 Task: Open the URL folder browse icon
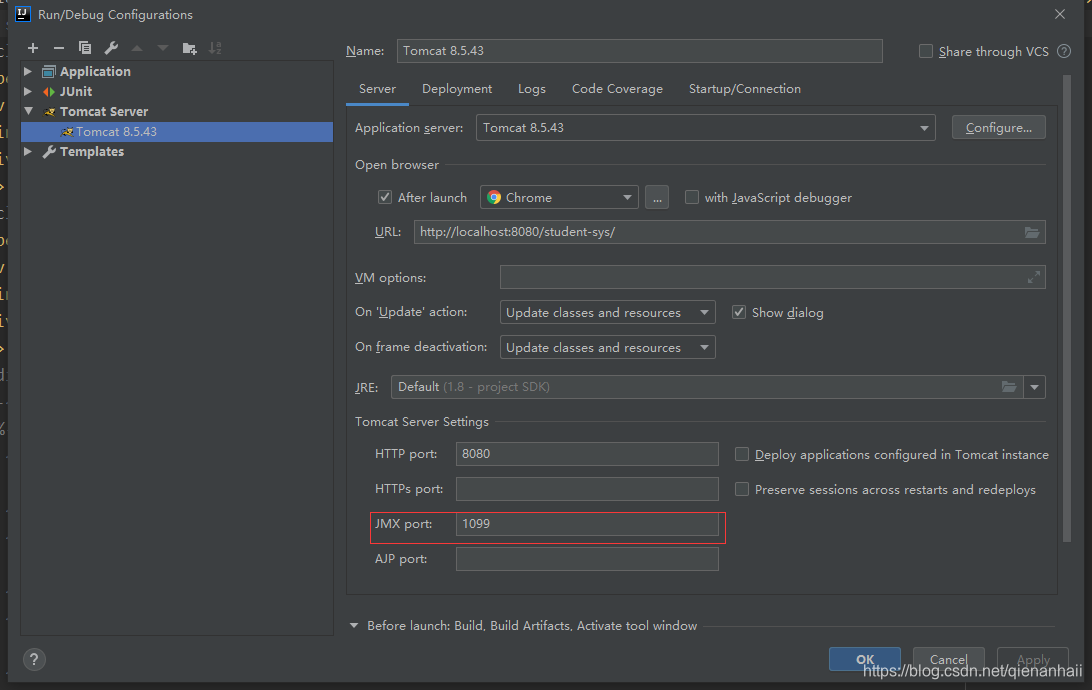1032,231
